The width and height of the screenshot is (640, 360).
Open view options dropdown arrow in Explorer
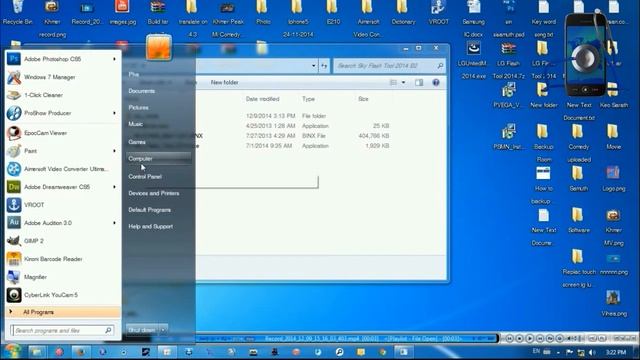coord(403,82)
